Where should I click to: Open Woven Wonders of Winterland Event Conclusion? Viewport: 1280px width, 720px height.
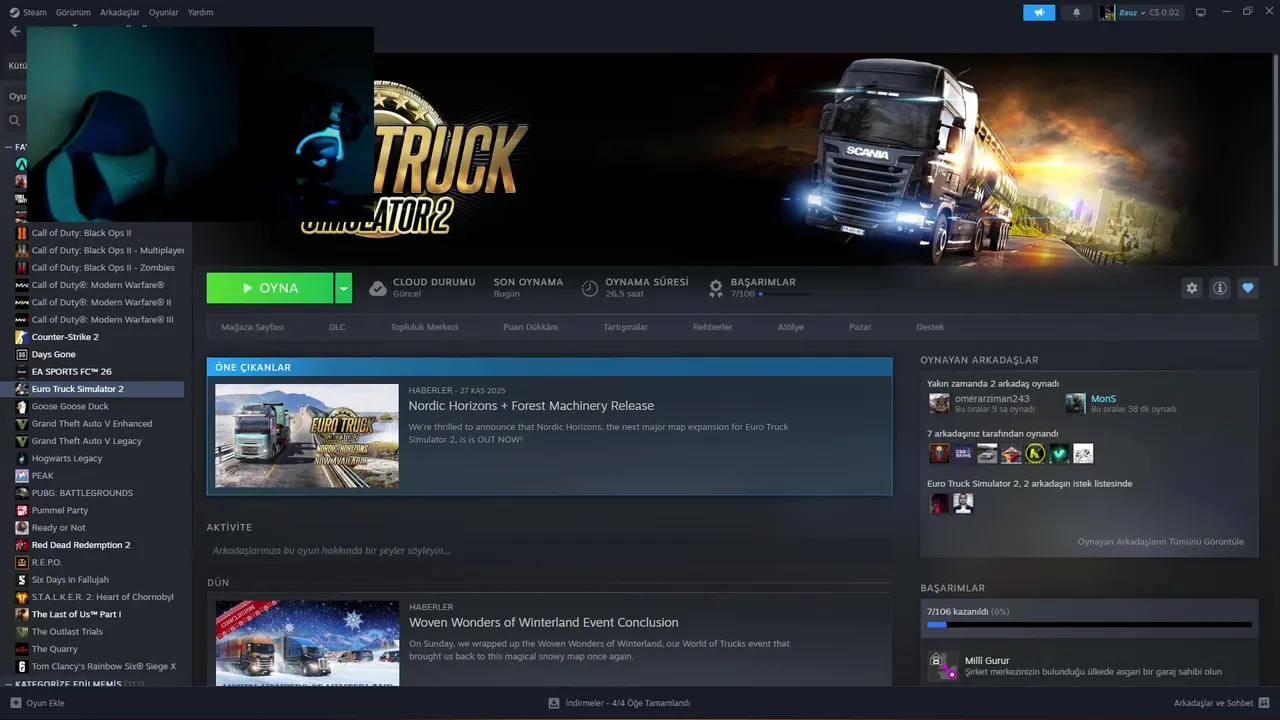click(x=543, y=622)
